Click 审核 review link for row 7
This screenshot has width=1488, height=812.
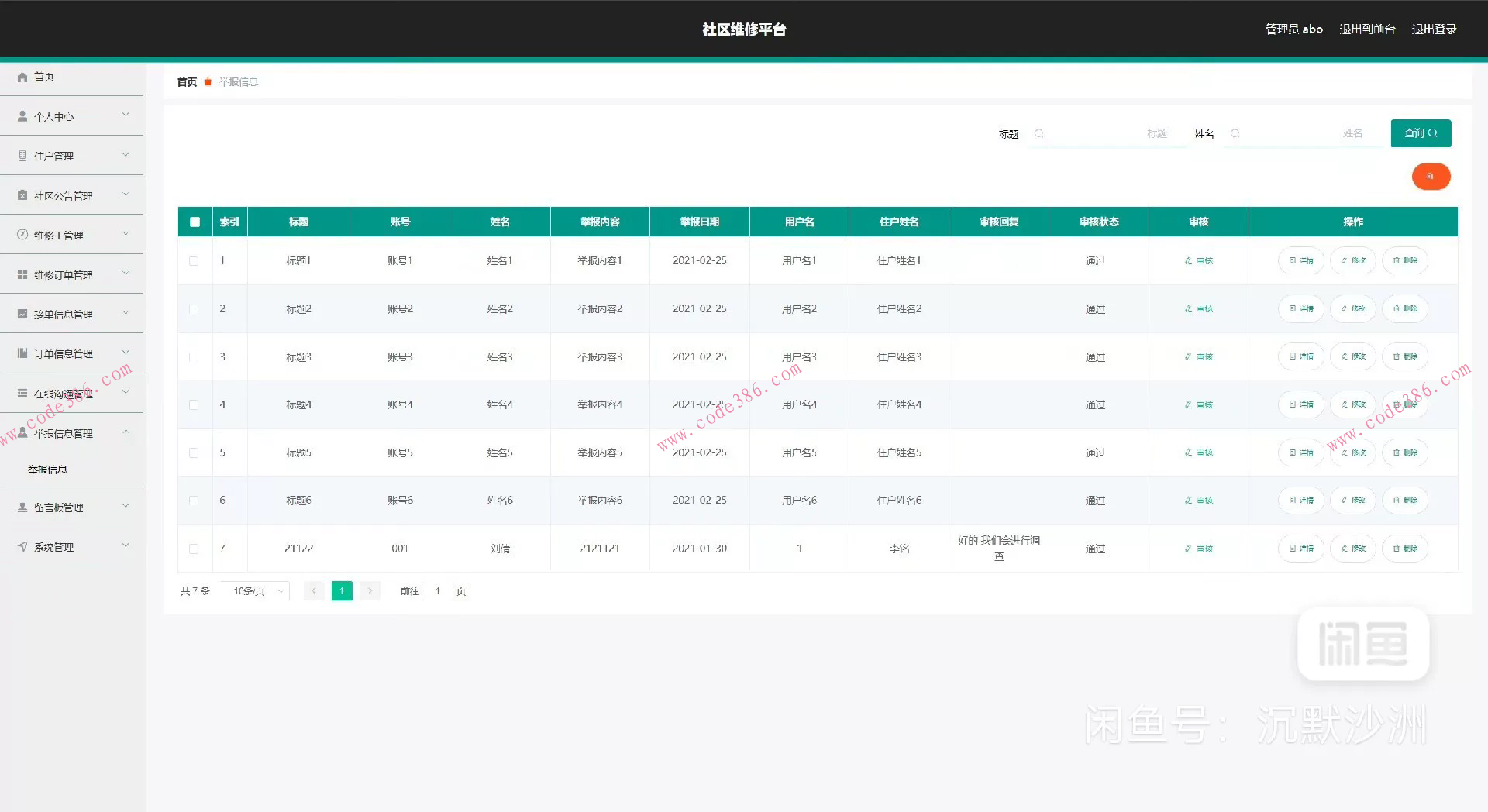[x=1198, y=549]
